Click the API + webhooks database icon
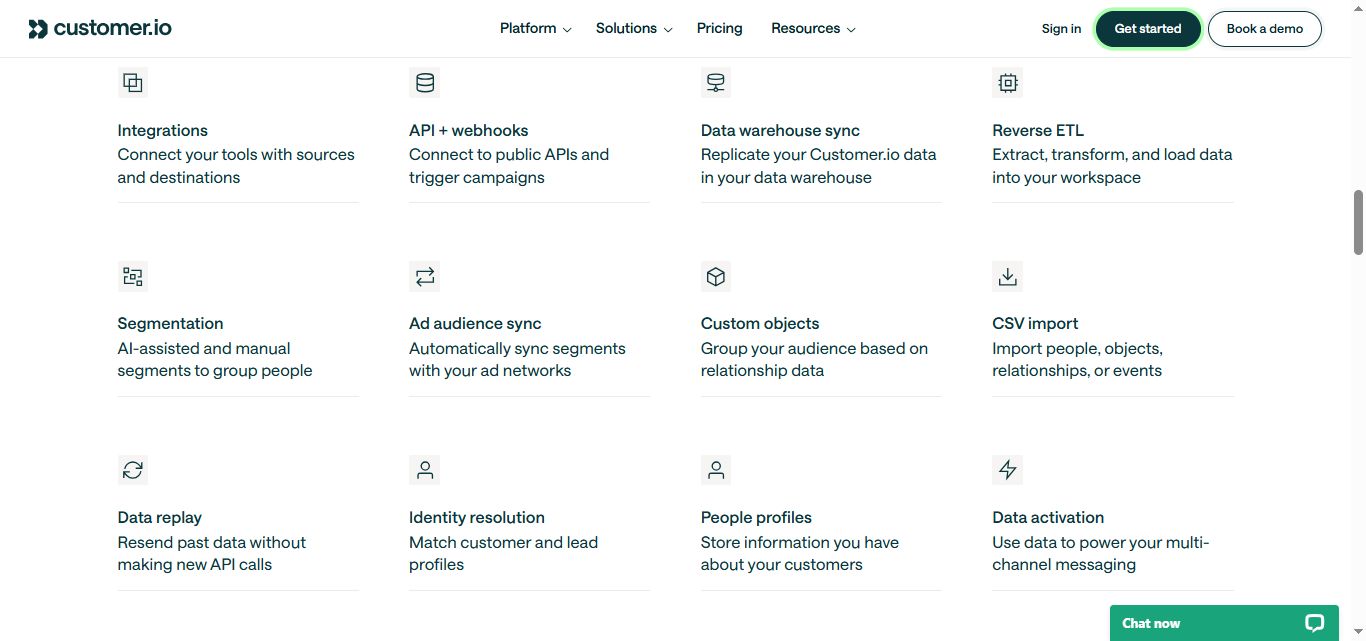Image resolution: width=1366 pixels, height=641 pixels. (x=424, y=82)
